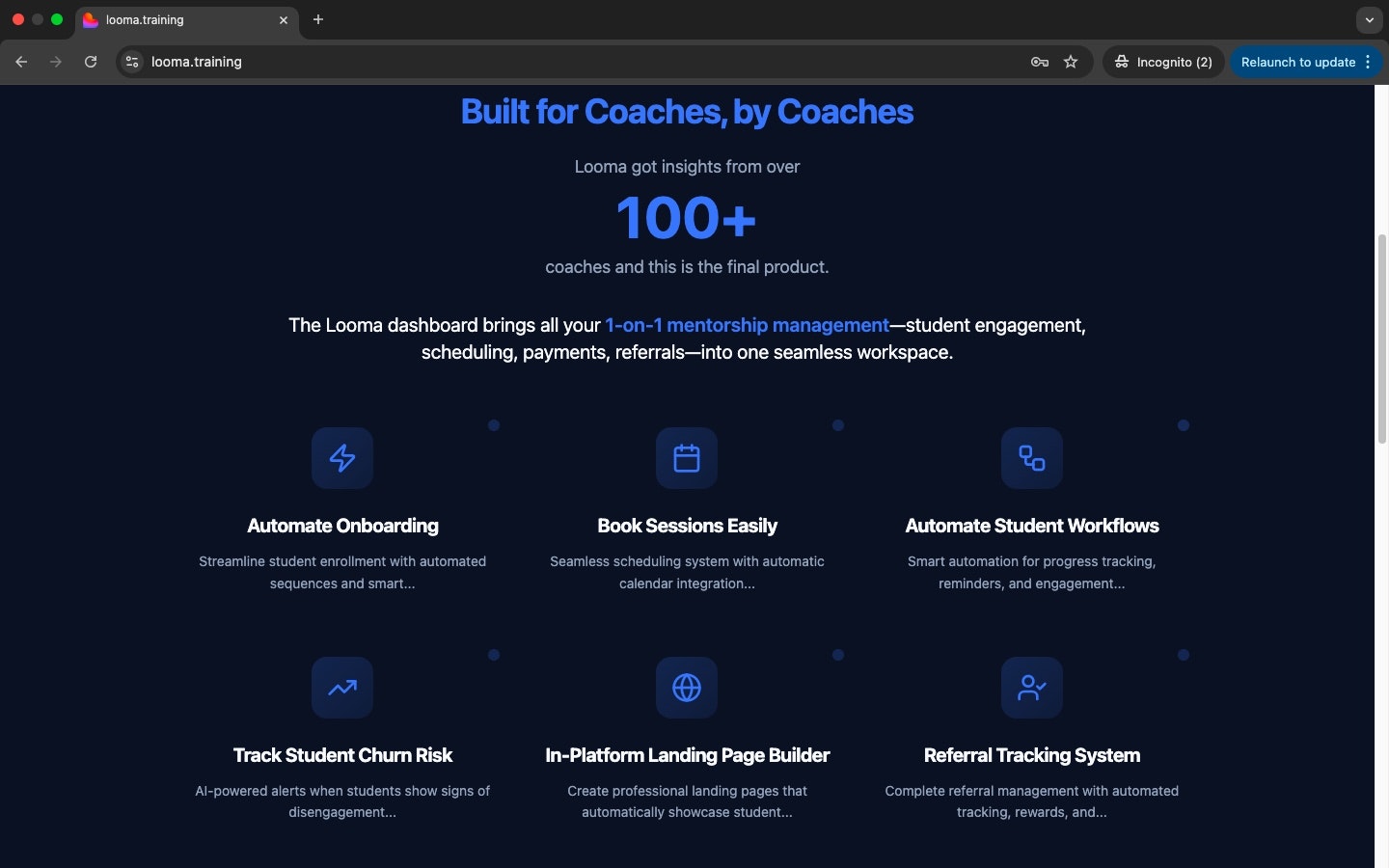Click the lightning bolt Automate Onboarding icon

coord(342,458)
